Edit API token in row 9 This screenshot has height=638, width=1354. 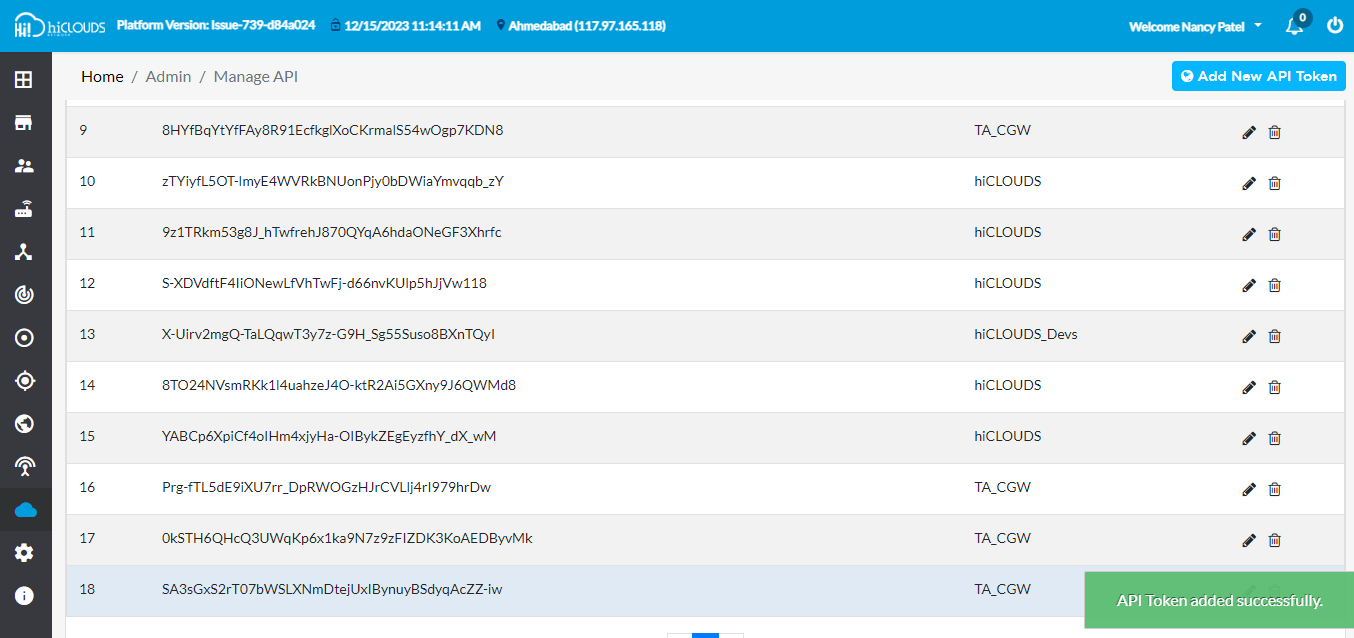[1248, 132]
